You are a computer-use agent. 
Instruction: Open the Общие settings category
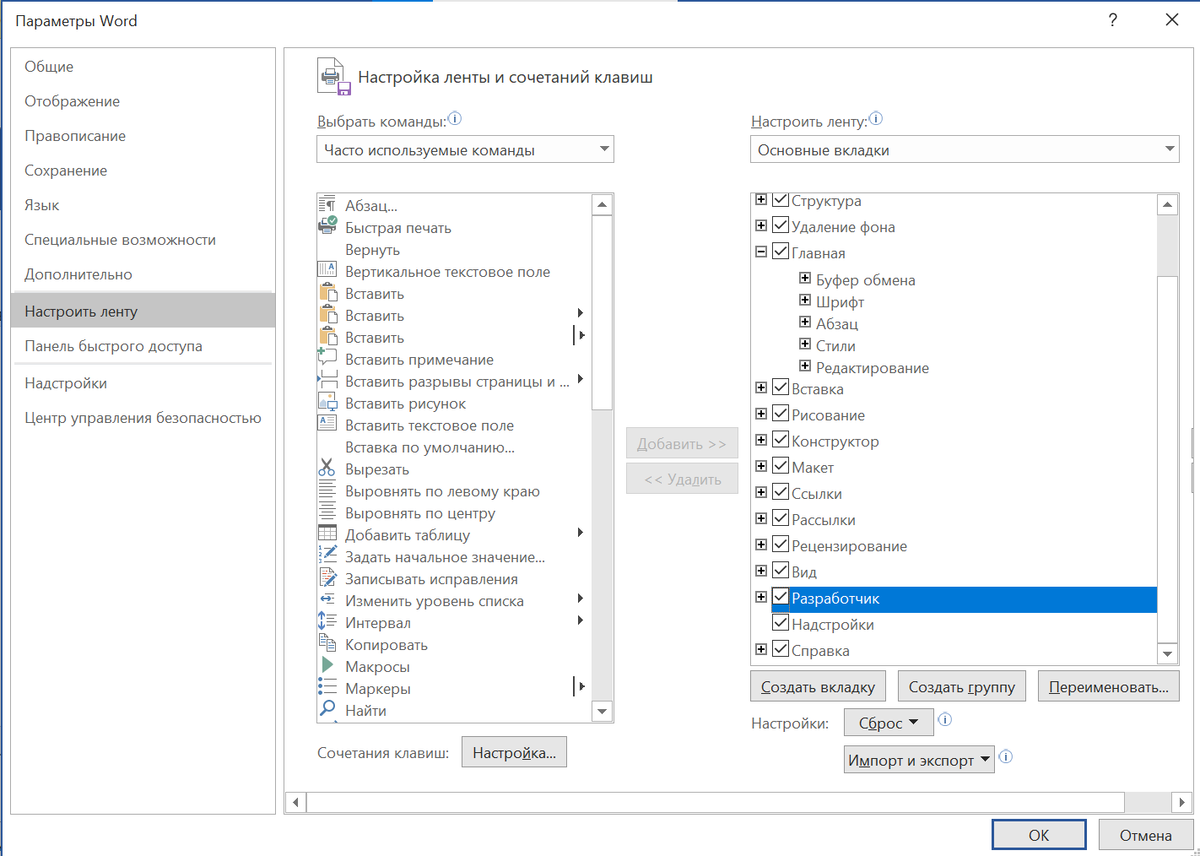click(143, 66)
